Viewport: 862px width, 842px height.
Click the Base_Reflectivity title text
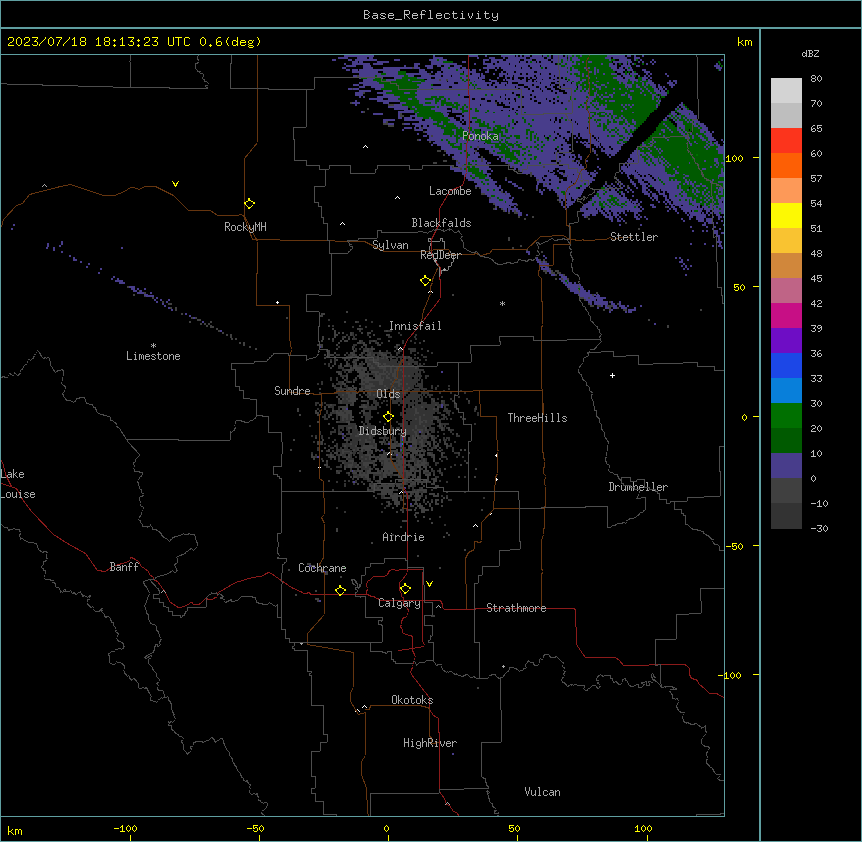(x=431, y=15)
